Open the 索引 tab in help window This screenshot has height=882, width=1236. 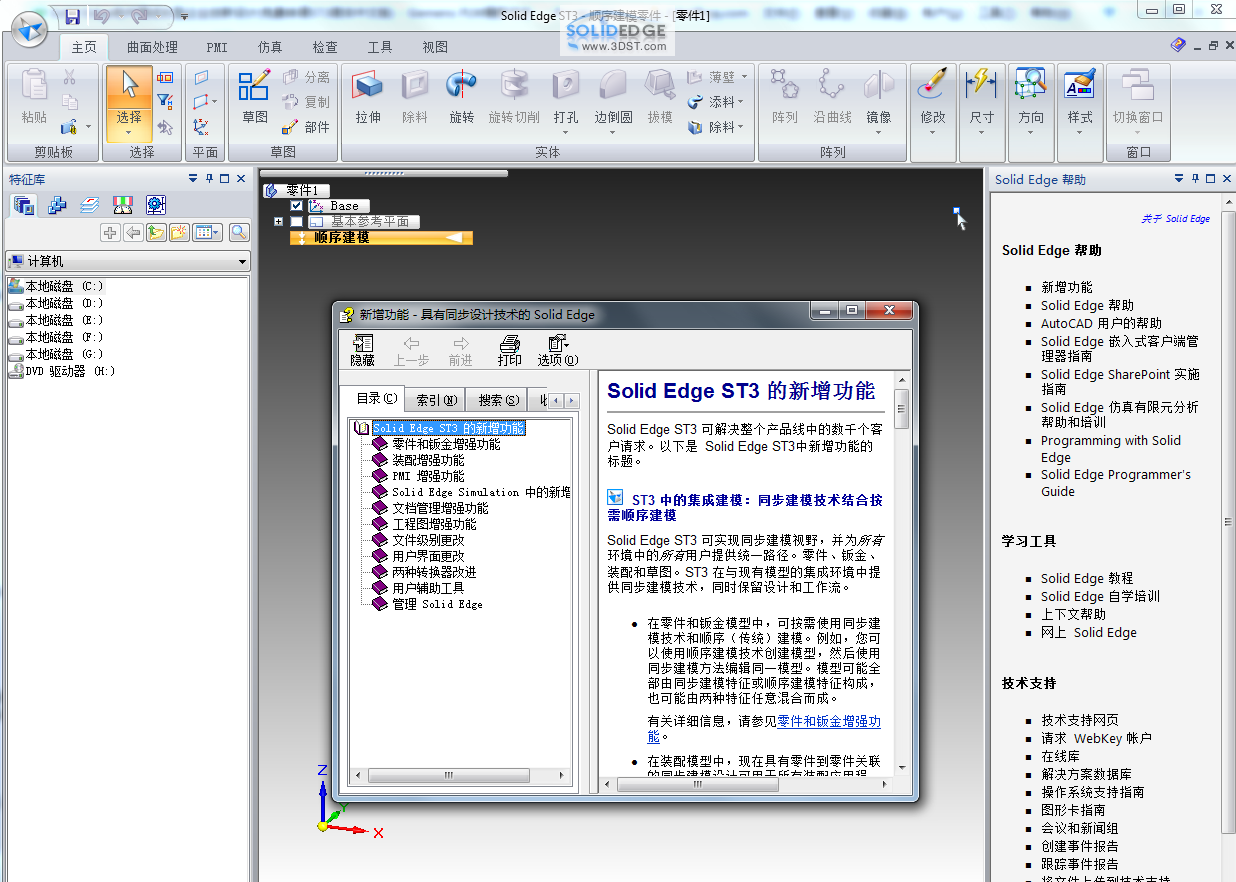point(436,400)
